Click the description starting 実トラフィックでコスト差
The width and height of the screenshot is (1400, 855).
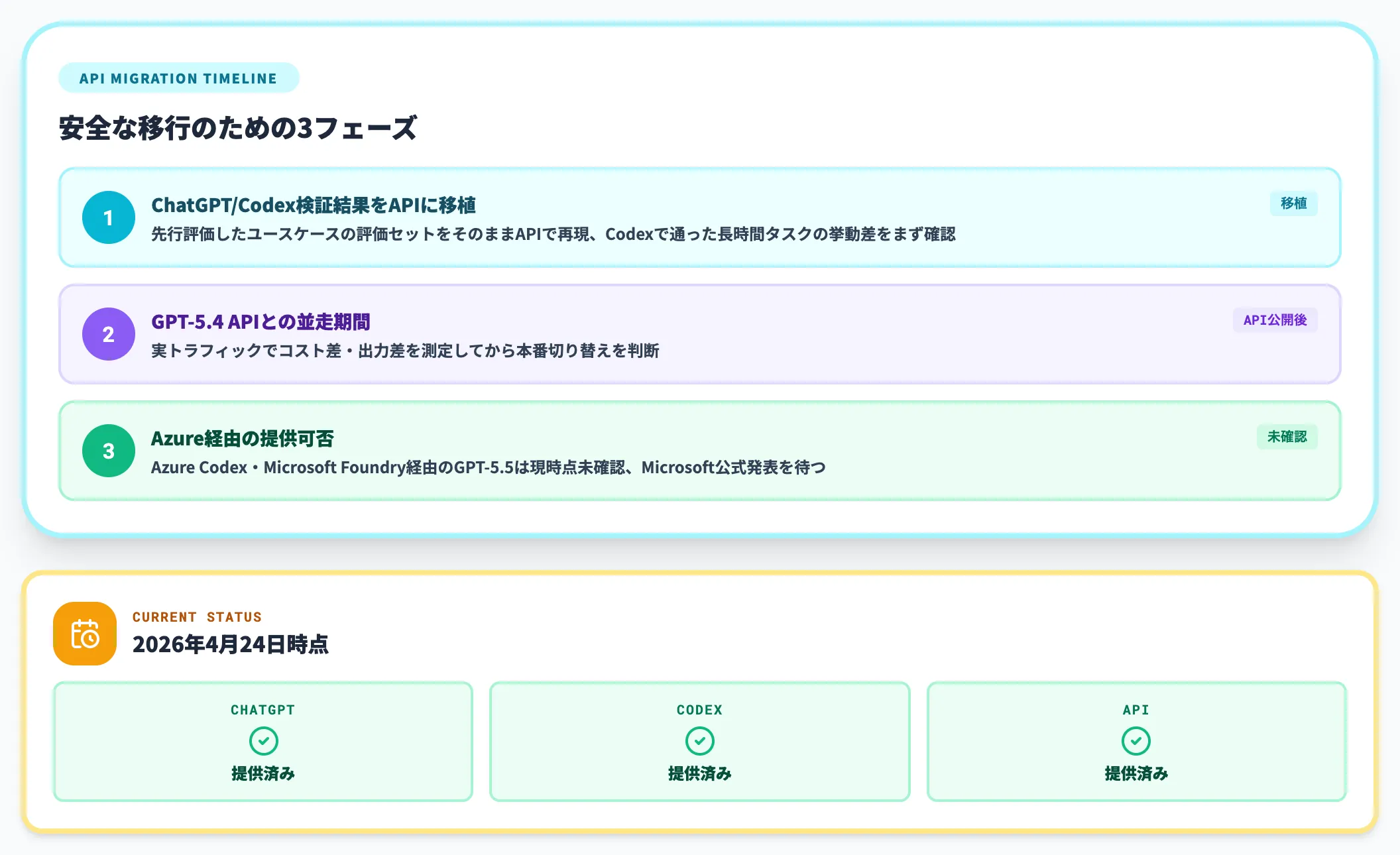coord(405,351)
